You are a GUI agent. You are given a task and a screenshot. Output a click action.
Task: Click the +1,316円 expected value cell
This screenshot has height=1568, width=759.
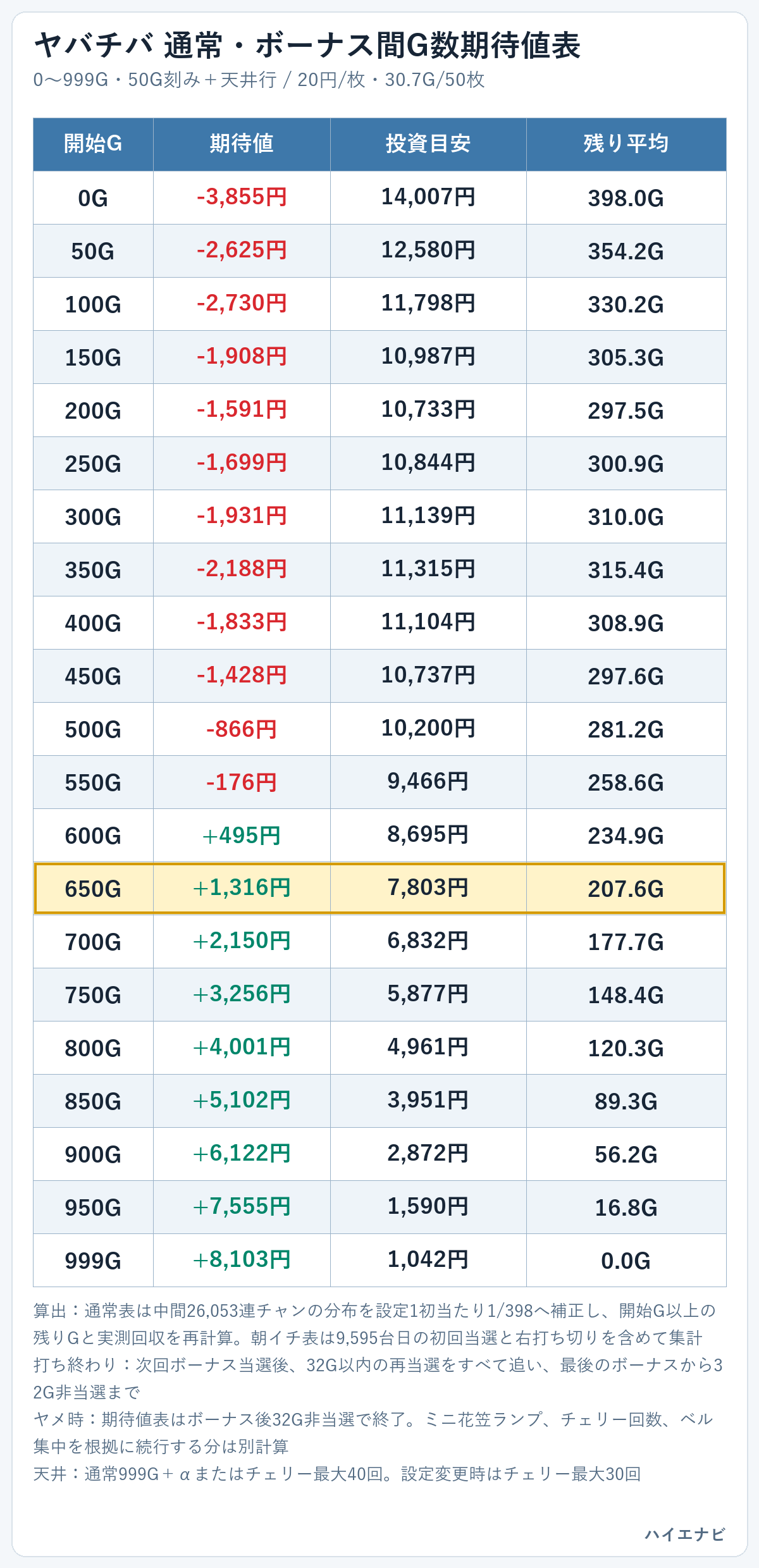242,889
